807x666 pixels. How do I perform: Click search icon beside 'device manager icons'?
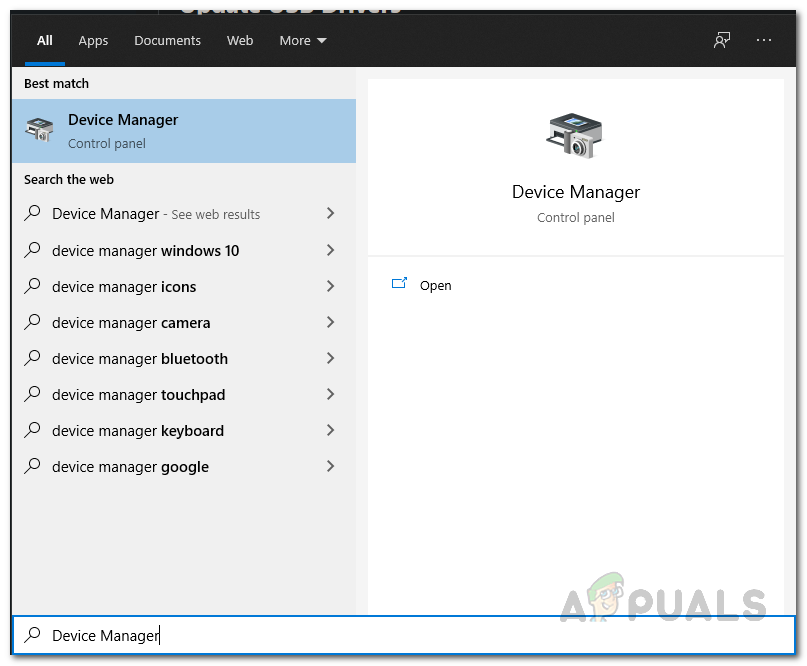click(32, 286)
